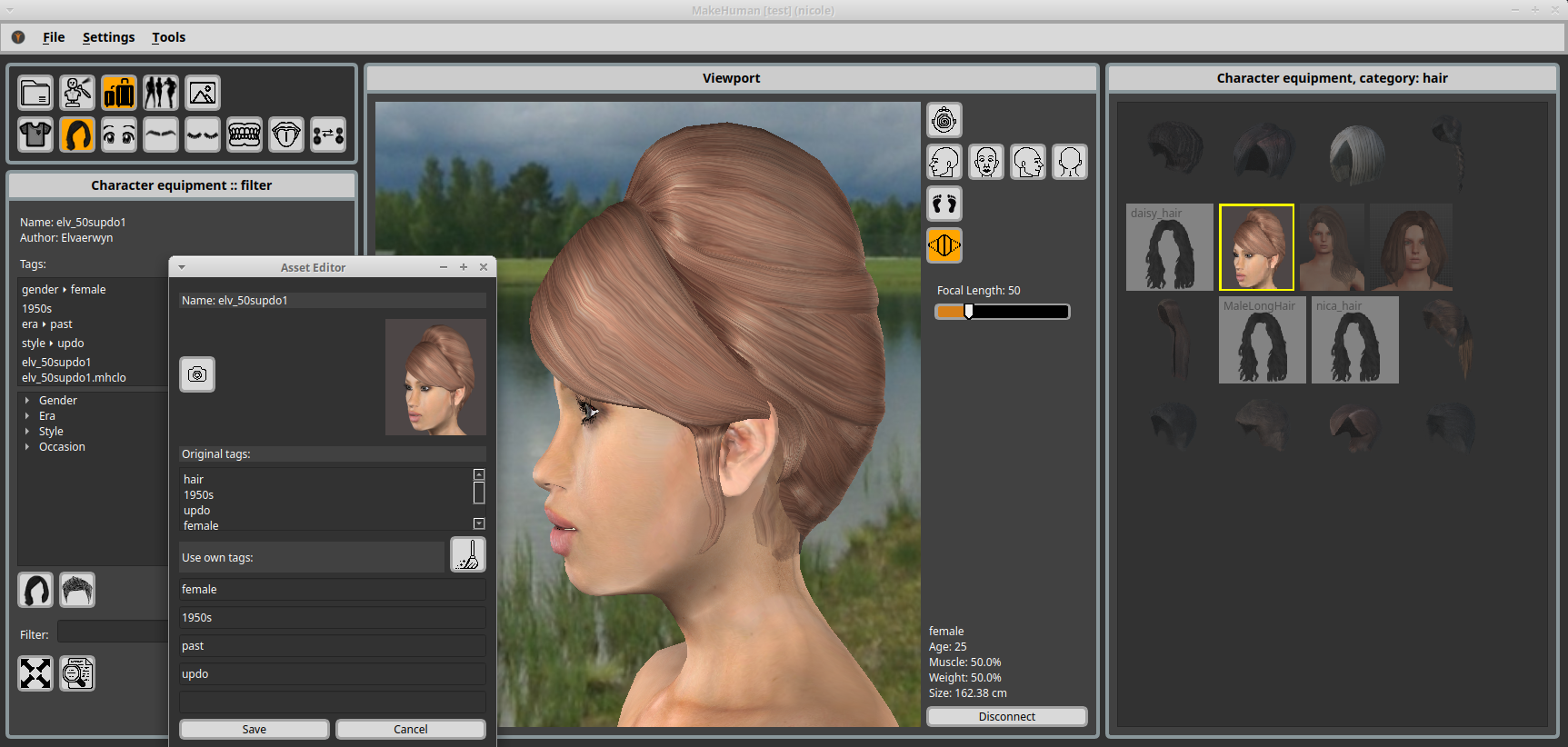The image size is (1568, 747).
Task: Select the daisy_hair thumbnail
Action: click(x=1169, y=248)
